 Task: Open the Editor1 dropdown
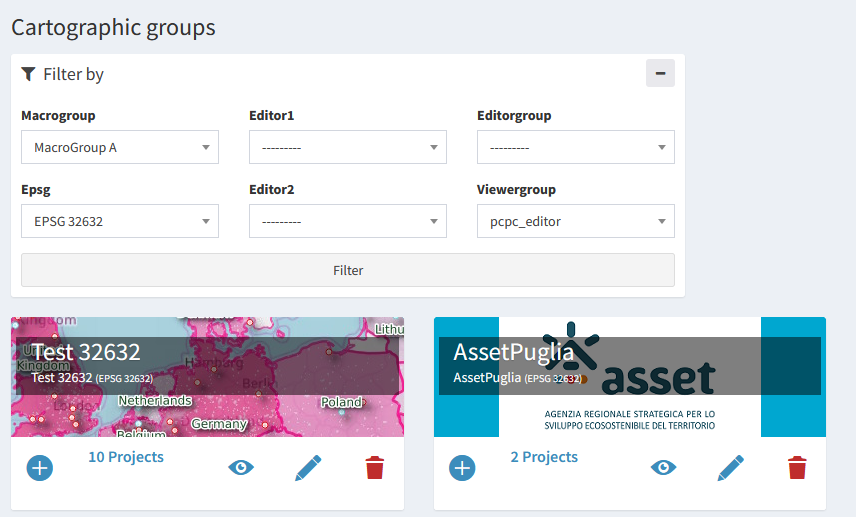pyautogui.click(x=348, y=147)
